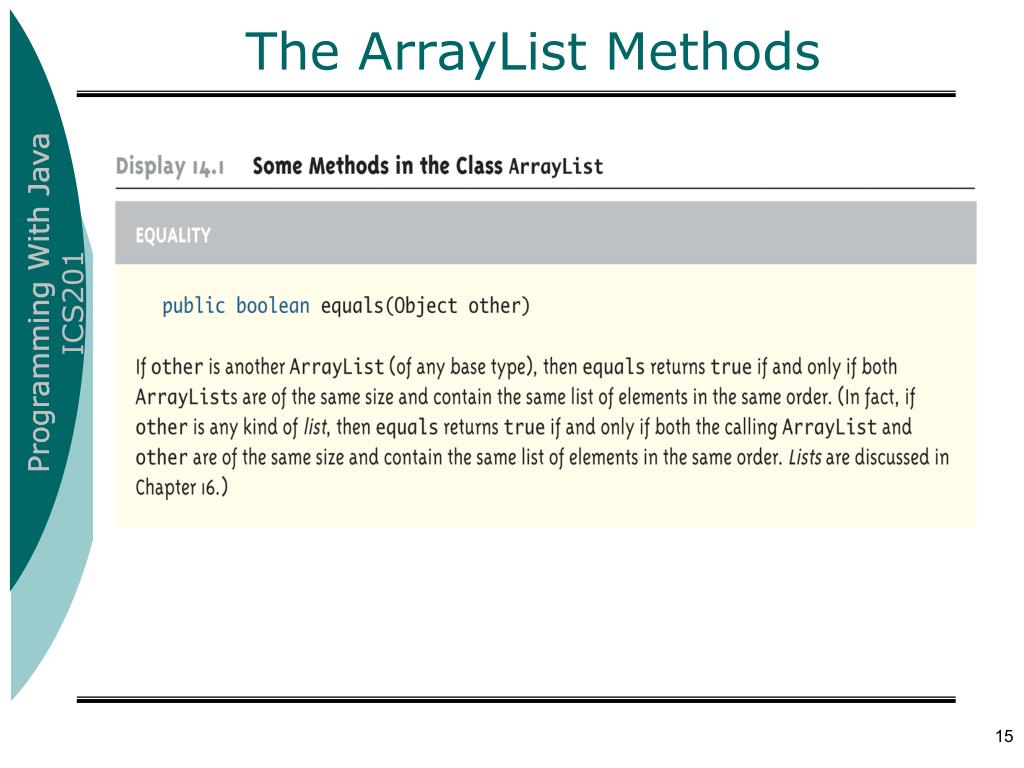Click the sidebar text 'Programming With Java'

pos(39,302)
